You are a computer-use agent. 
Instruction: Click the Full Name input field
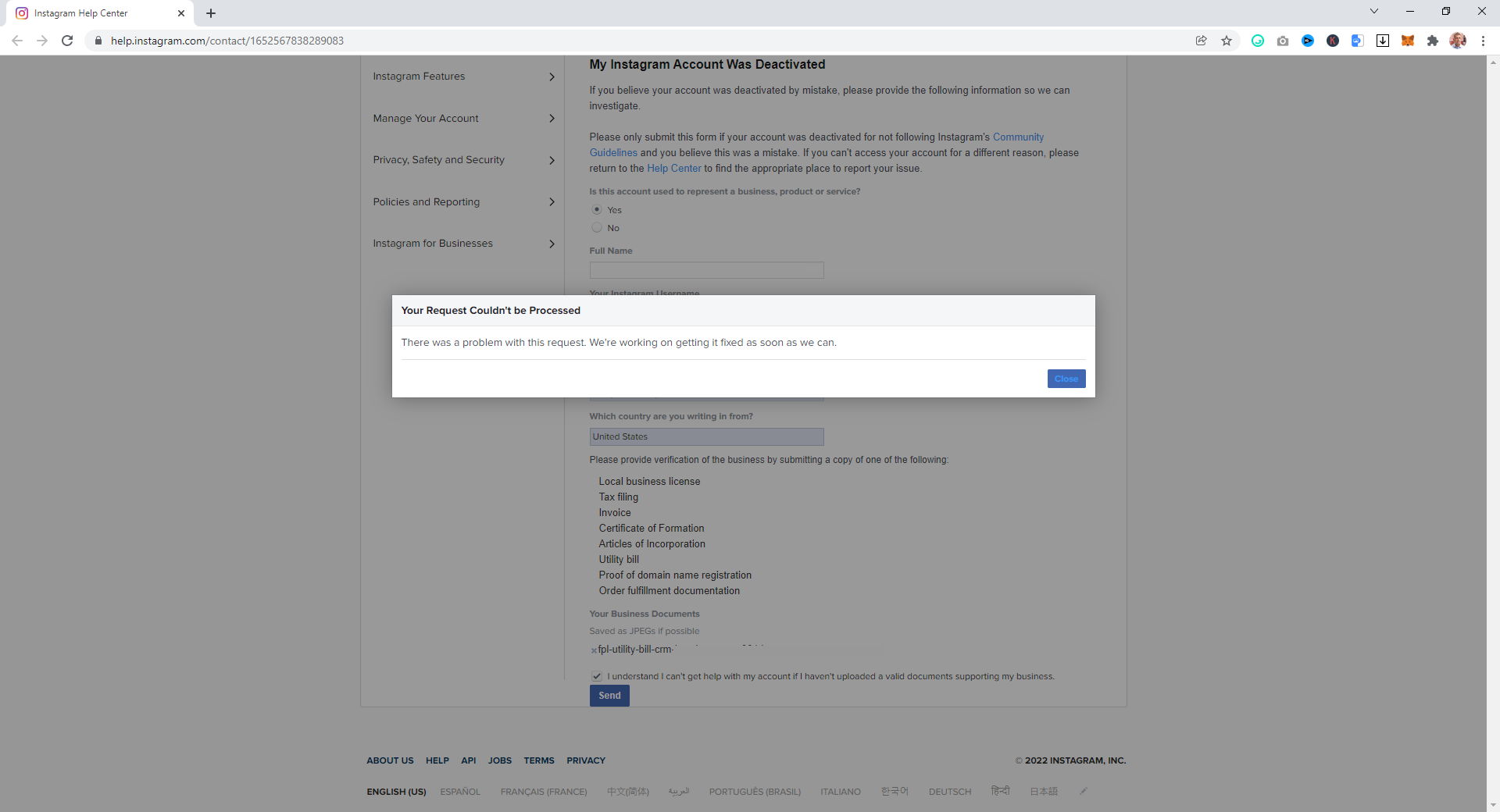(x=706, y=270)
